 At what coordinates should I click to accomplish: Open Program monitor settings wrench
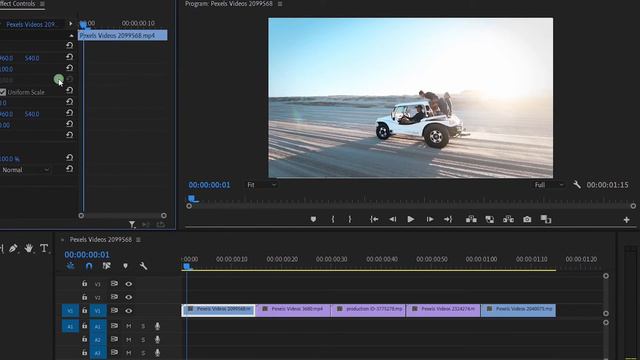tap(577, 185)
